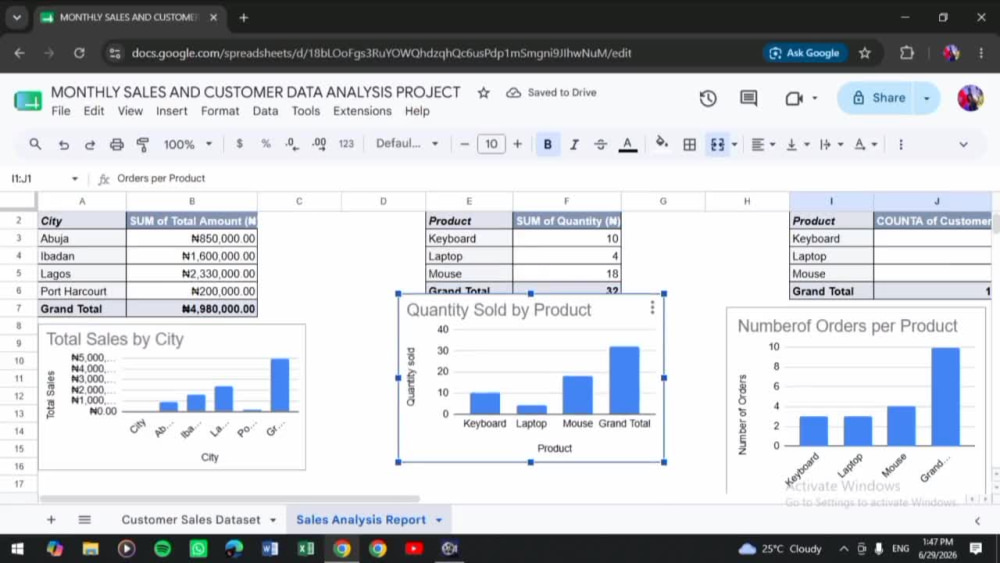The height and width of the screenshot is (563, 1000).
Task: Open text wrapping dropdown
Action: [831, 145]
